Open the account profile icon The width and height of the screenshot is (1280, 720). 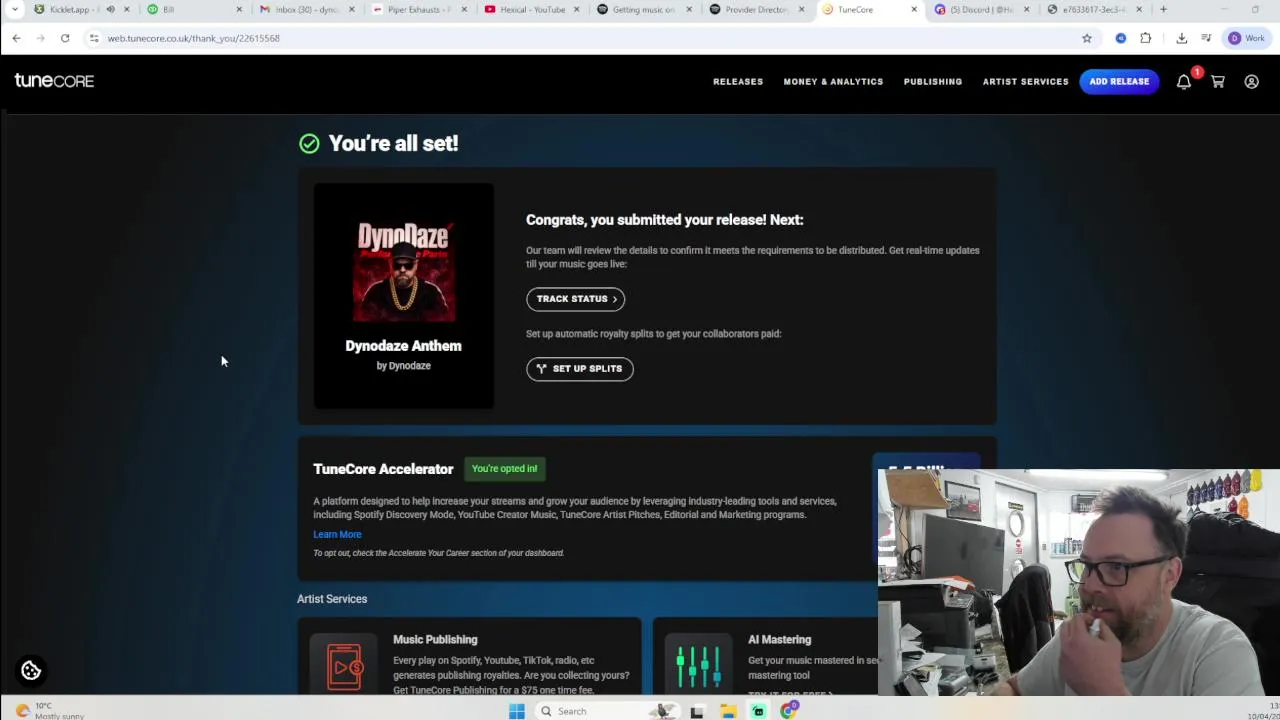pos(1251,82)
